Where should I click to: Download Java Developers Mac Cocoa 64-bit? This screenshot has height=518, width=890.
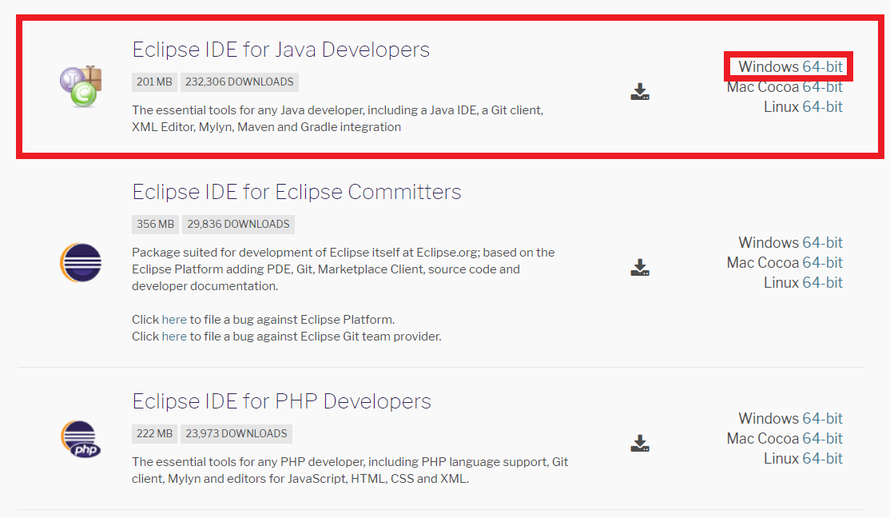(822, 87)
